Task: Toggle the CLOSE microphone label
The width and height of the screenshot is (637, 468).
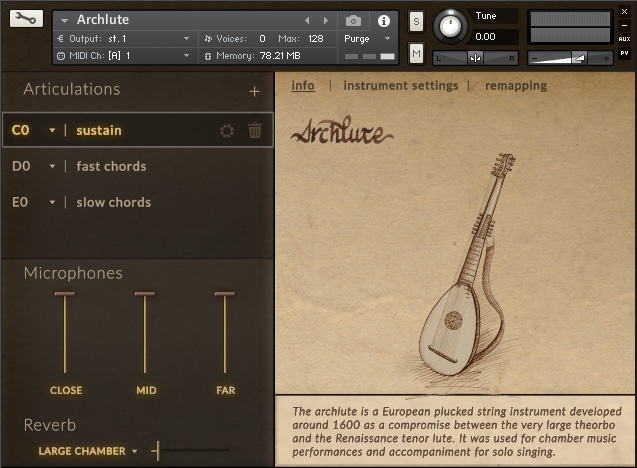Action: [x=66, y=390]
